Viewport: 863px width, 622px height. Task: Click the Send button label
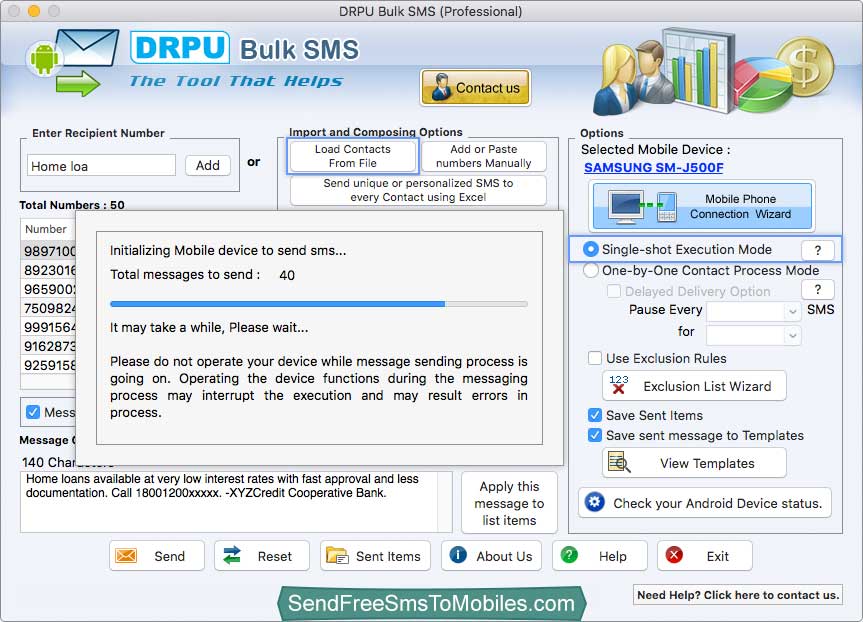click(170, 556)
